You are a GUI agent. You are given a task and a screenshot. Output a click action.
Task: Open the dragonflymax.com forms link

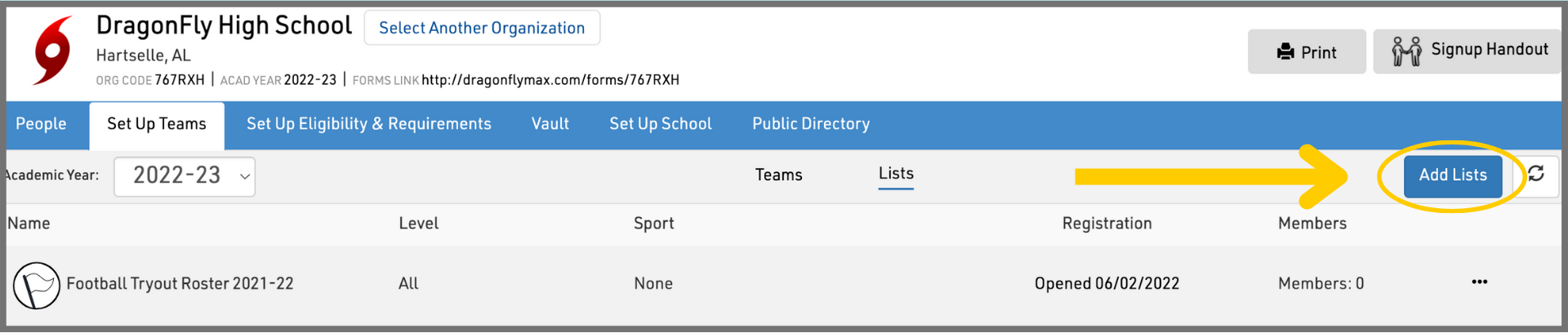click(550, 80)
